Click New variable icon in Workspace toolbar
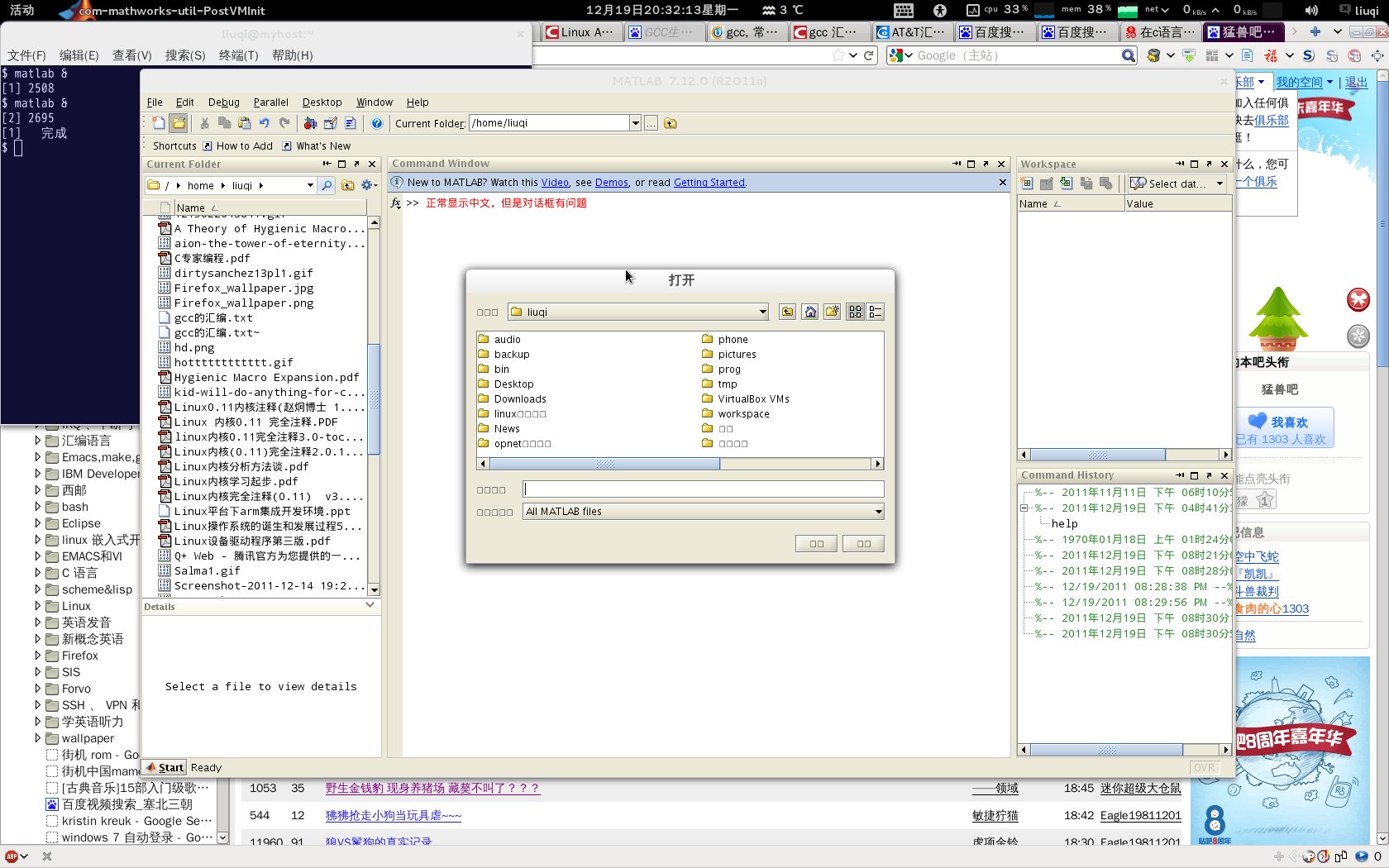The image size is (1389, 868). 1027,184
